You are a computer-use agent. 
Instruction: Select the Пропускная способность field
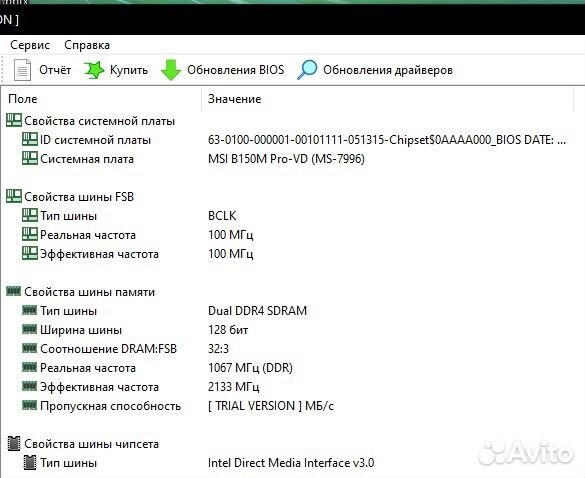tap(110, 406)
